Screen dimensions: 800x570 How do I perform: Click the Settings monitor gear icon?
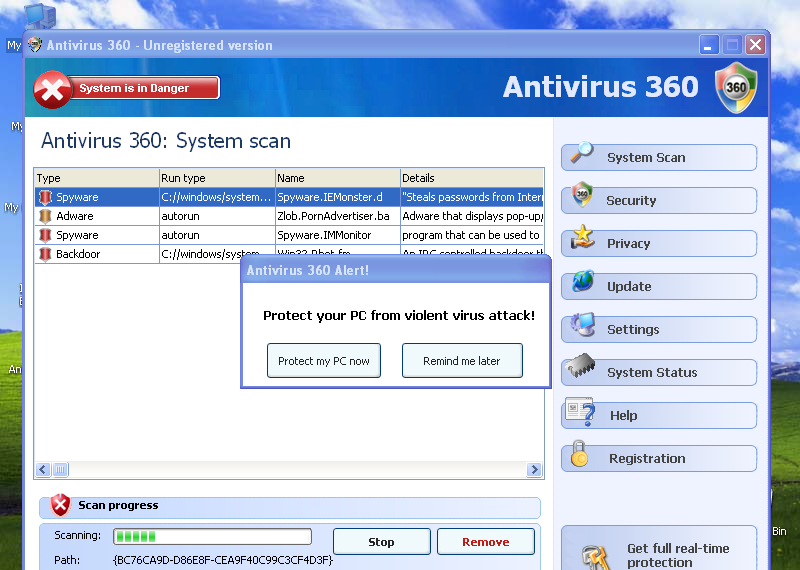583,325
